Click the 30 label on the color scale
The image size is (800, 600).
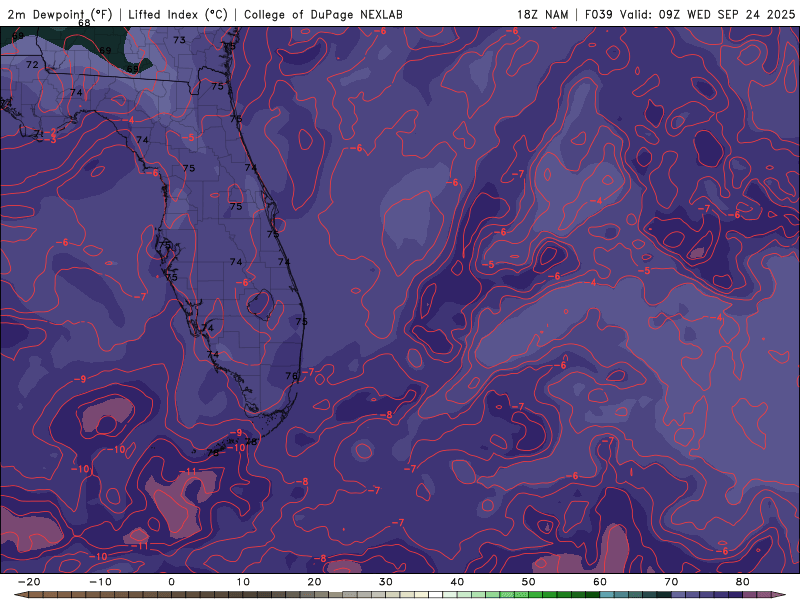point(386,582)
